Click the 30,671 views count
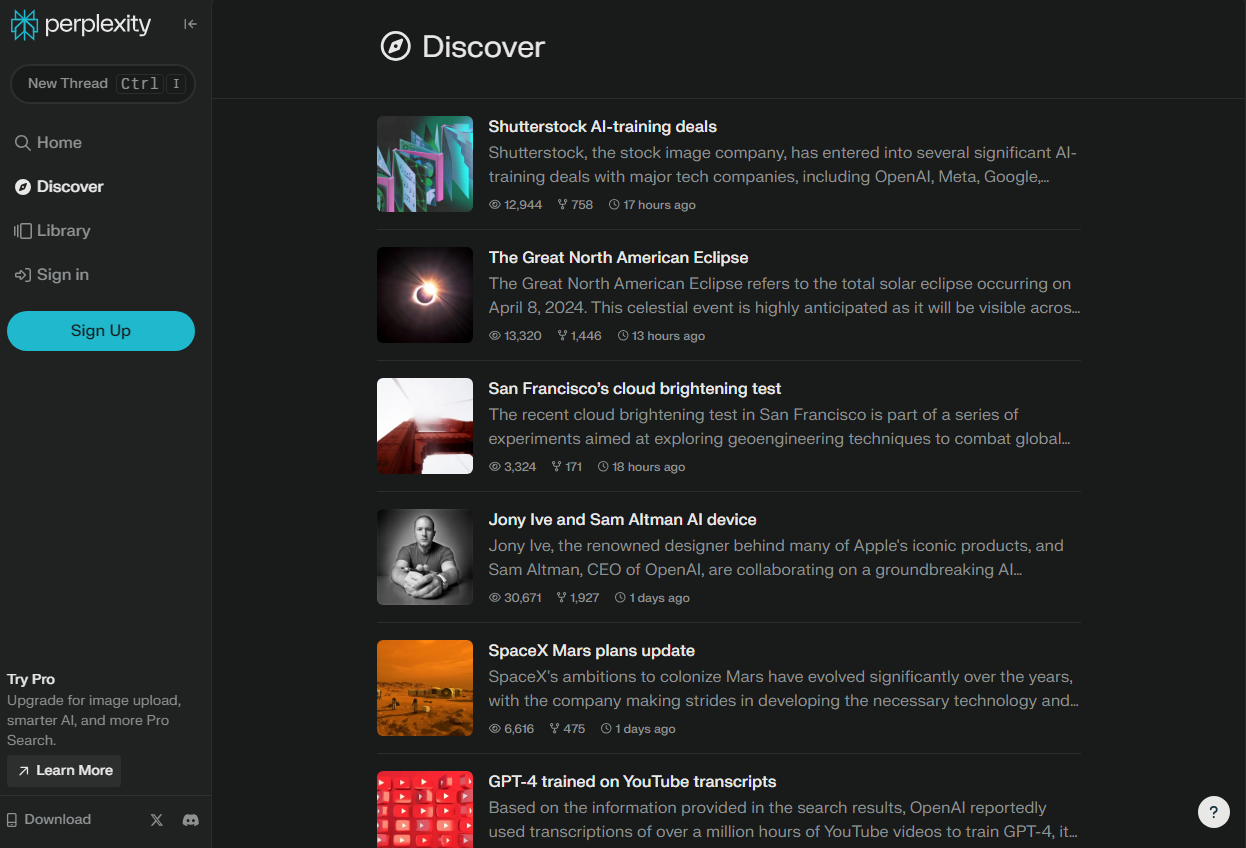This screenshot has height=848, width=1246. click(x=515, y=598)
